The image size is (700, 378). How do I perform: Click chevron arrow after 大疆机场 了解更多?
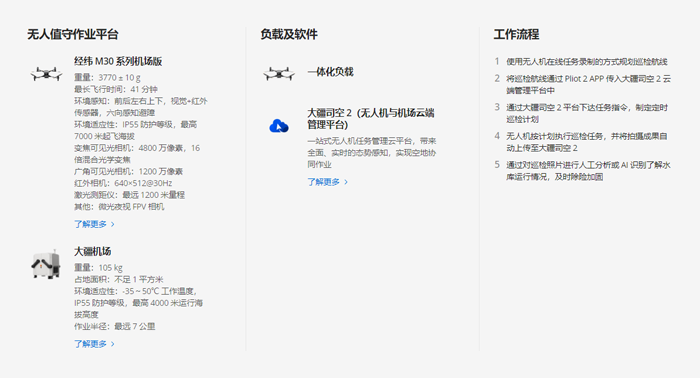pyautogui.click(x=112, y=344)
